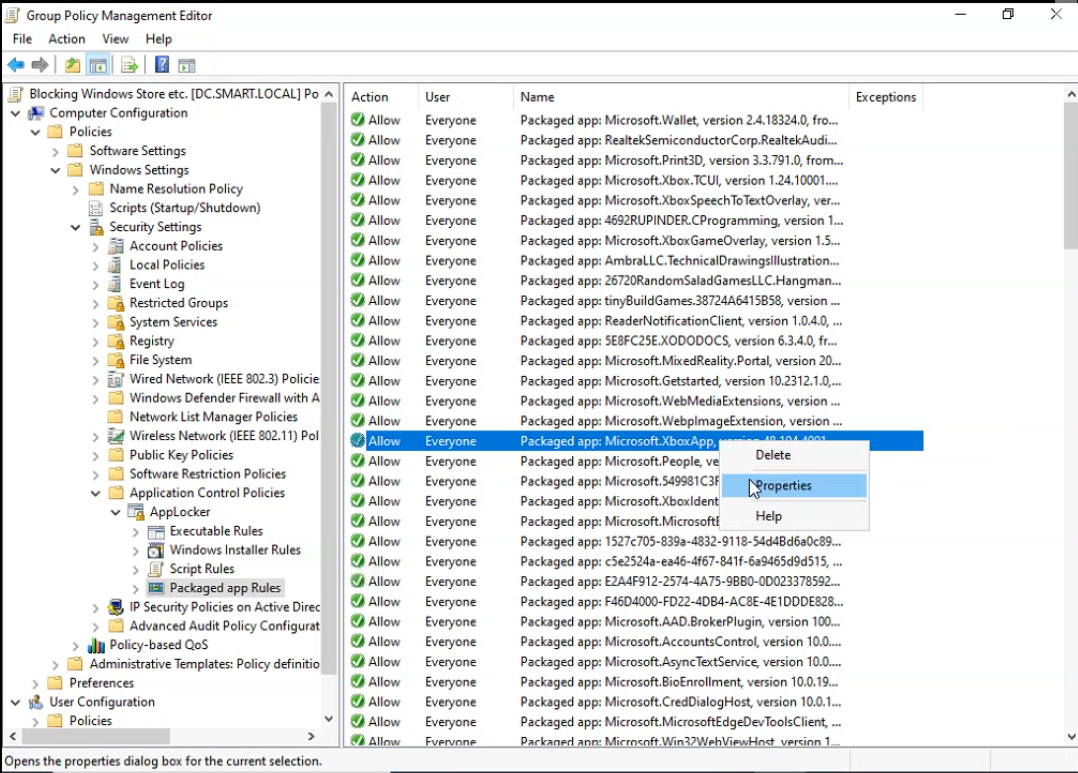Screen dimensions: 1078x773
Task: Select the ReaderNotificationClient rule row
Action: click(636, 320)
